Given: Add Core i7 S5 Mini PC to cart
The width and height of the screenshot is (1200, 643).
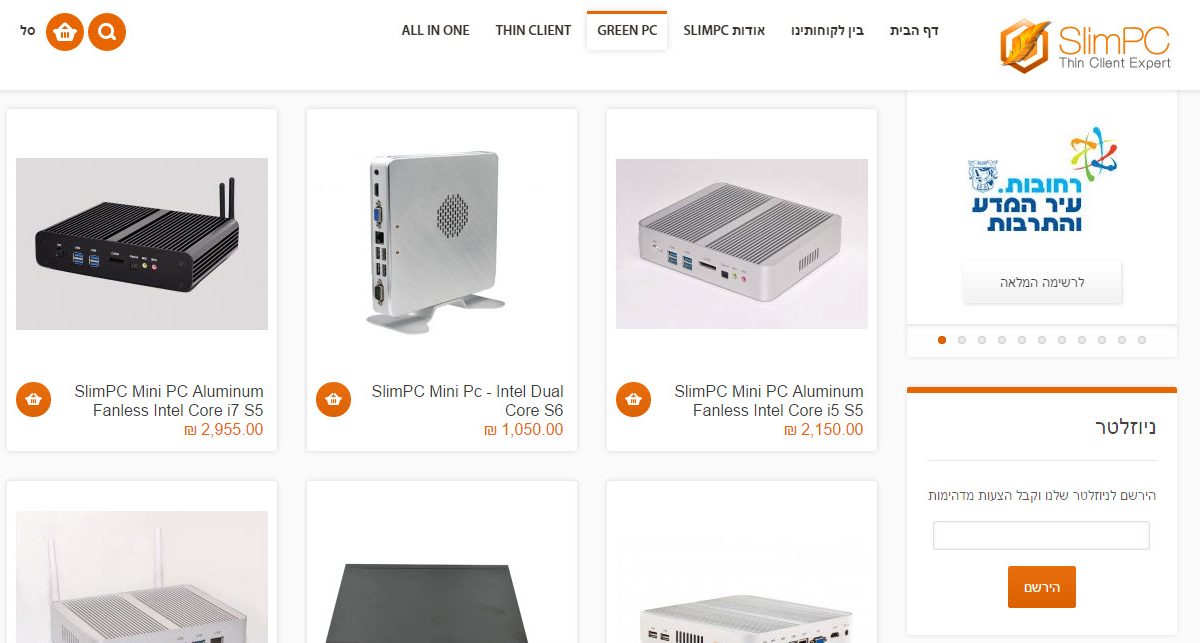Looking at the screenshot, I should pos(33,399).
